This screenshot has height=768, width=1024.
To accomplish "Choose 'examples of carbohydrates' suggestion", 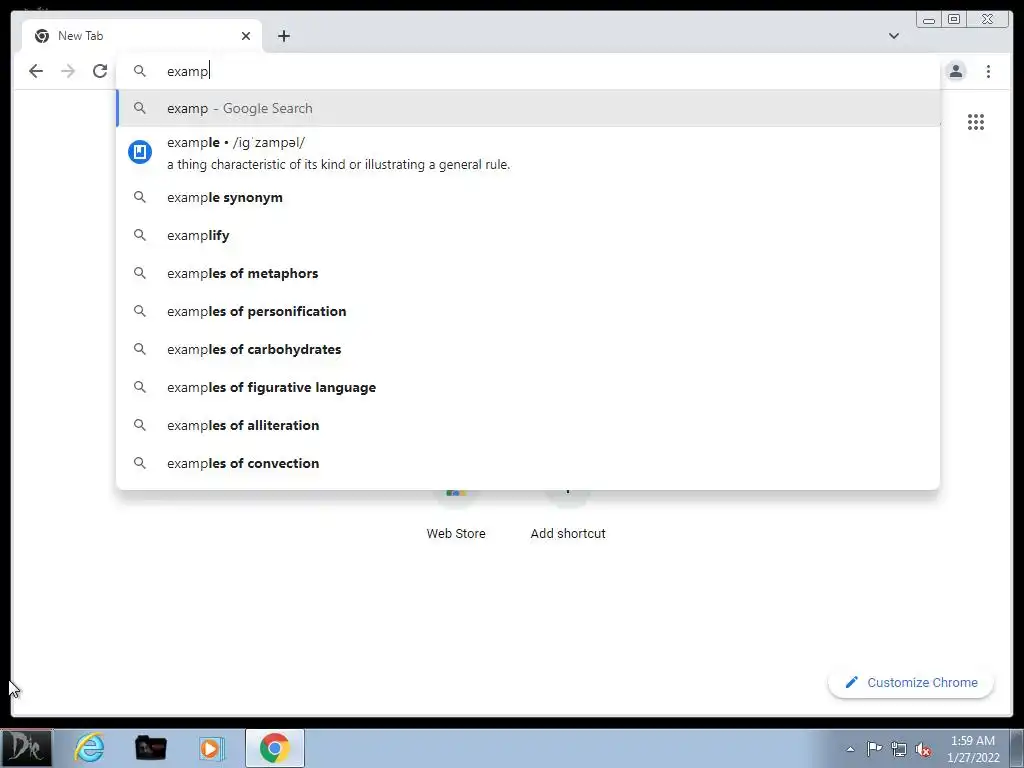I will [528, 349].
